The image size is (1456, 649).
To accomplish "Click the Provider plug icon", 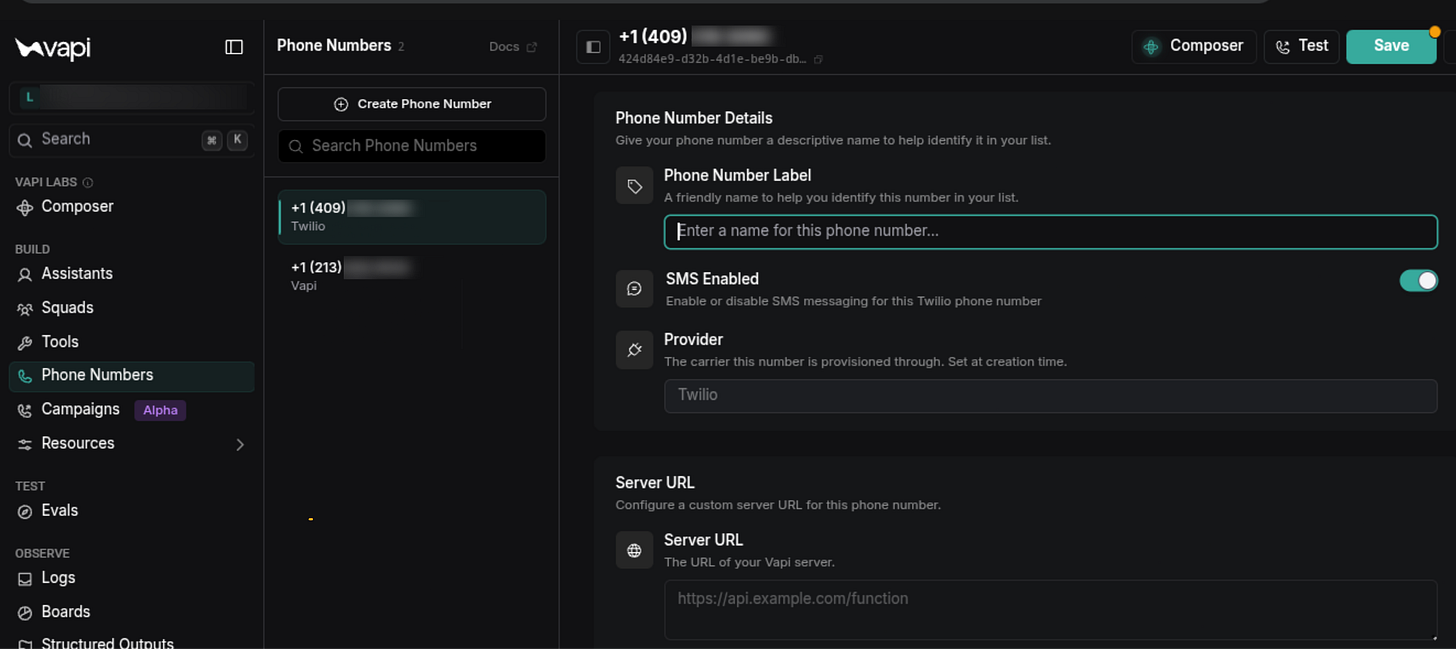I will [634, 350].
